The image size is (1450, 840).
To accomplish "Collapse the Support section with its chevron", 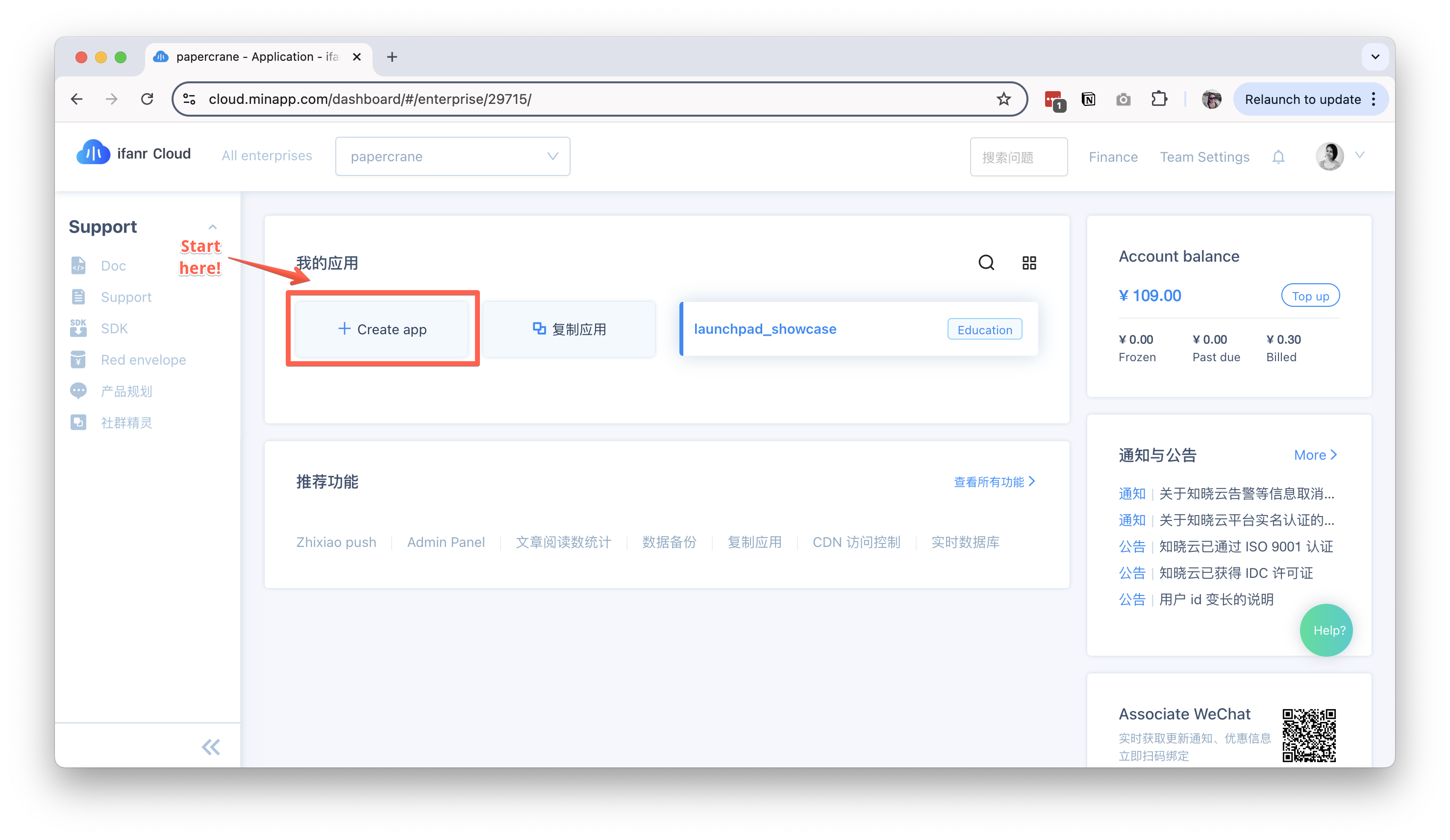I will (212, 226).
